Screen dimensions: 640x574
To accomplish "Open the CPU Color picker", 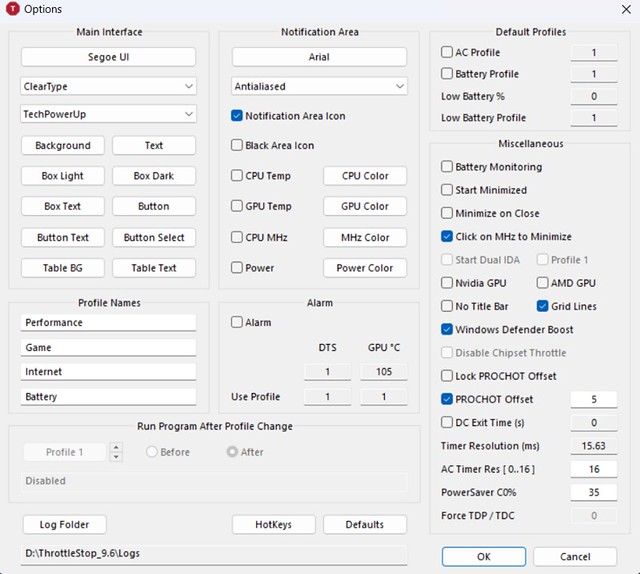I will (x=365, y=176).
